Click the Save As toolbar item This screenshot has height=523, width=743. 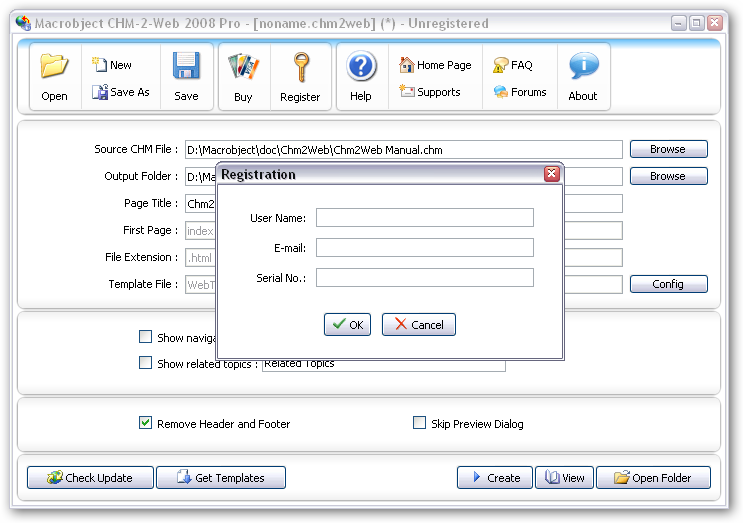pos(120,92)
